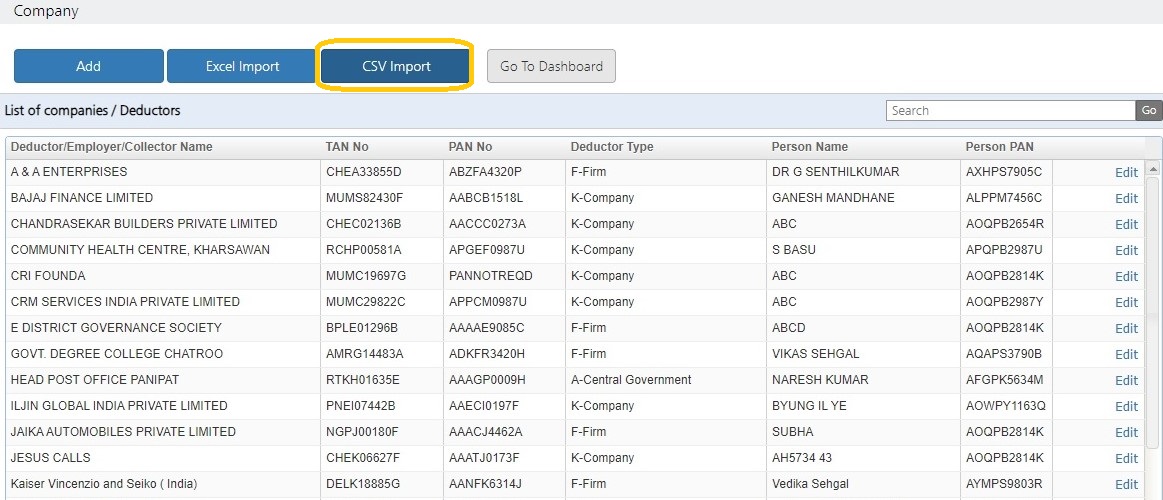Click the scrollbar up arrow of the list

pos(1153,168)
